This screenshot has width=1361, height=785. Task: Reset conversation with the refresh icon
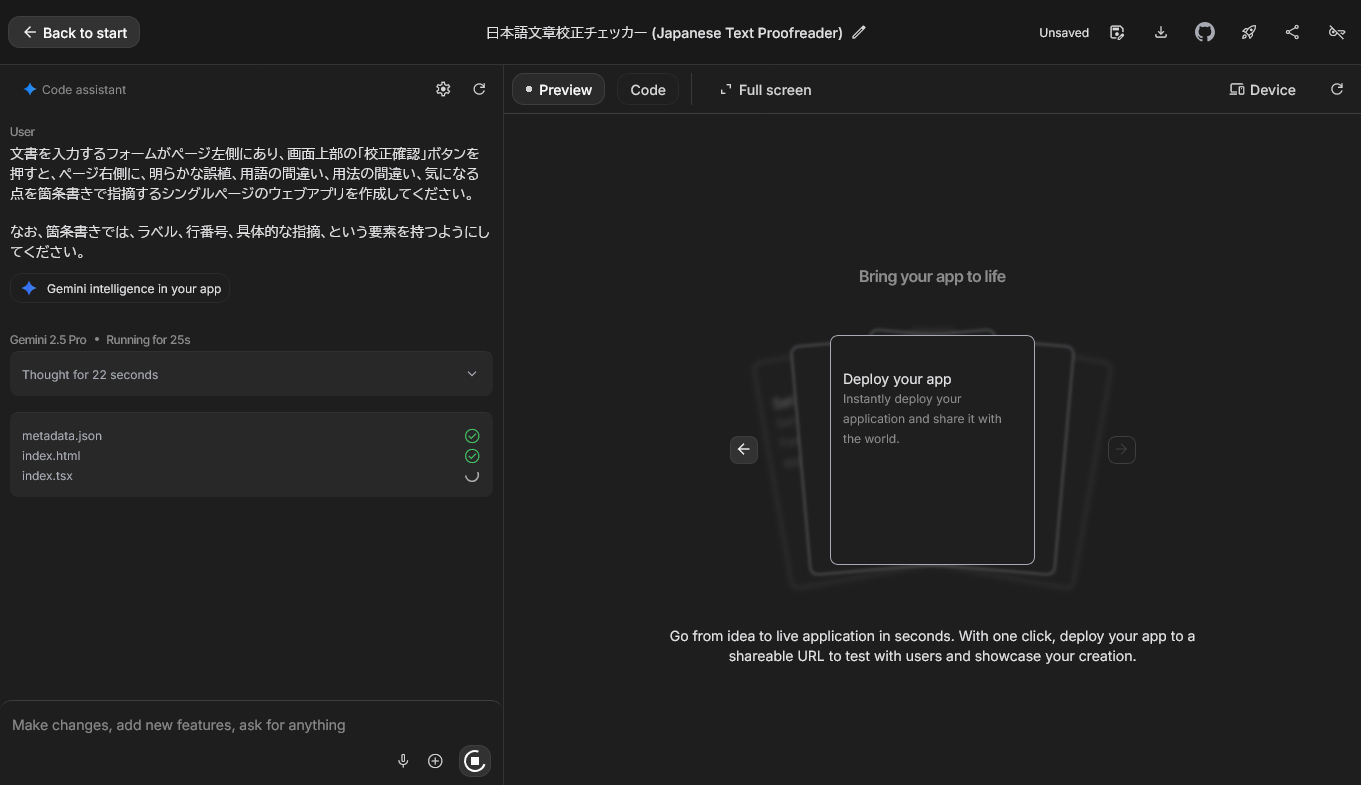(479, 89)
